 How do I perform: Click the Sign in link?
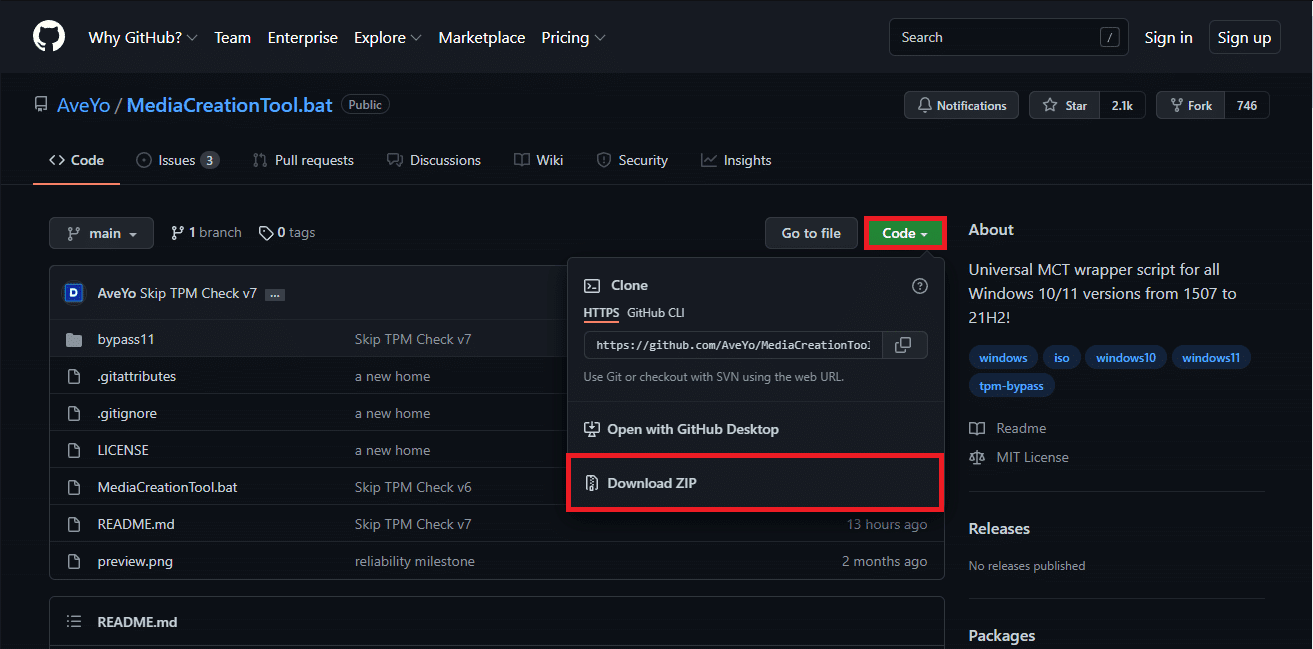click(1168, 37)
